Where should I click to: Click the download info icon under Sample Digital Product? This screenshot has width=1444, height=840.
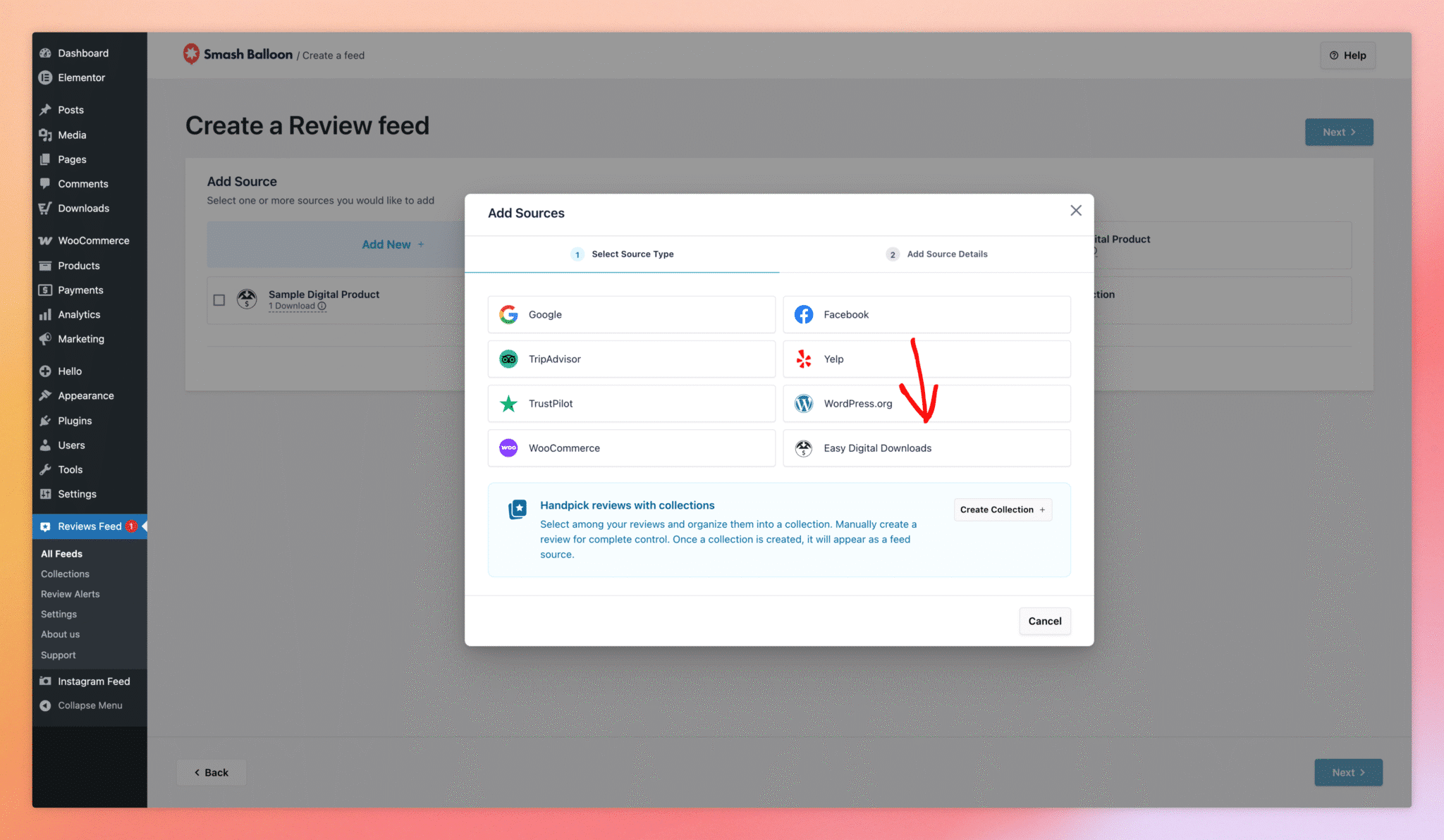click(322, 306)
